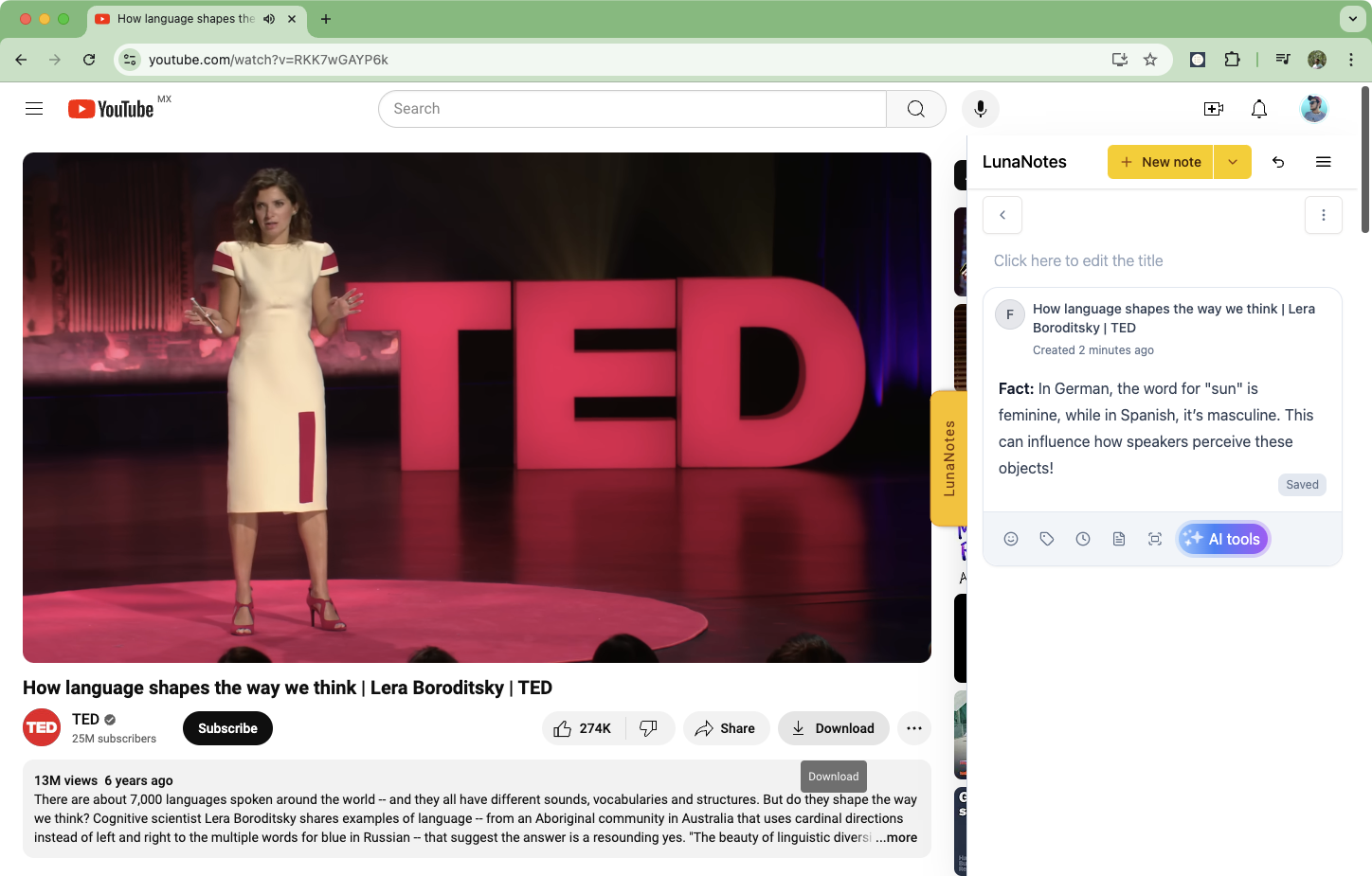Click the Download button
This screenshot has height=876, width=1372.
click(x=834, y=728)
